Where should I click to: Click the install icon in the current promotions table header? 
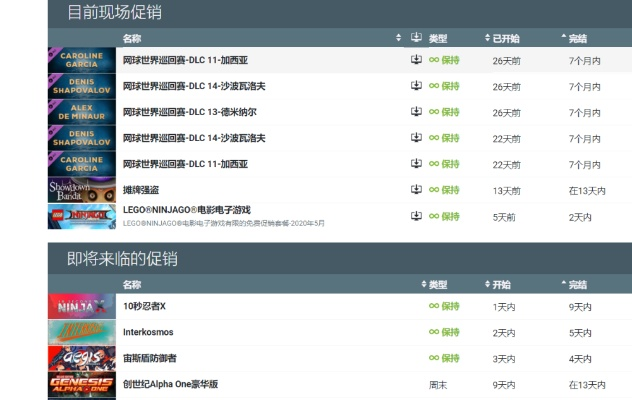416,38
